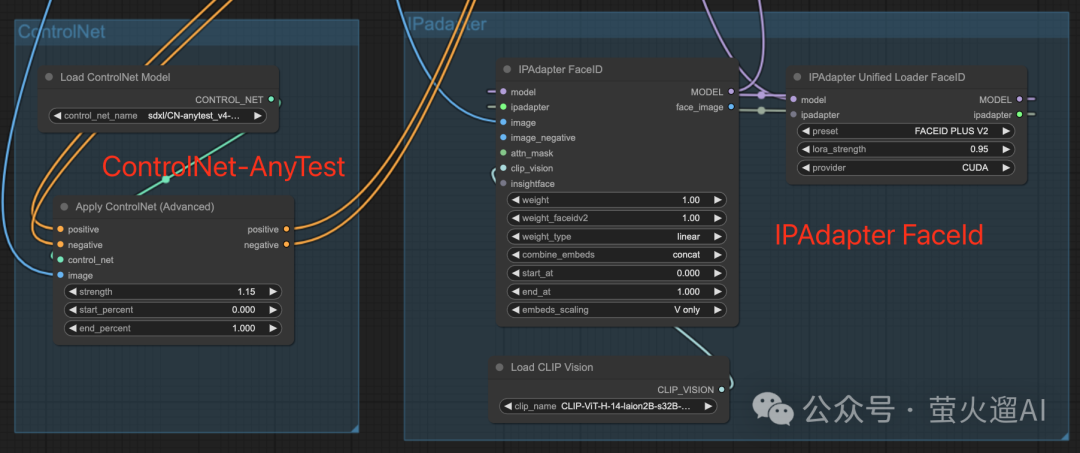Screen dimensions: 1080x453
Task: Click the CONTROL_NET output socket
Action: tap(271, 99)
